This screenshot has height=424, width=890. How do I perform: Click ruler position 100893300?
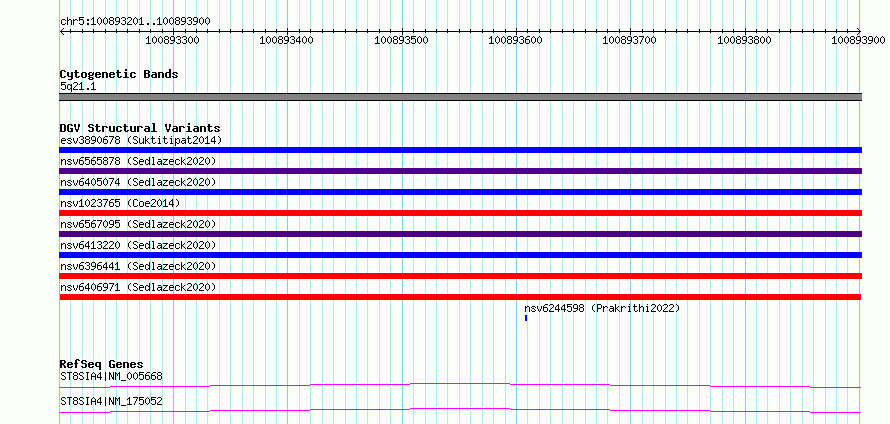point(173,40)
